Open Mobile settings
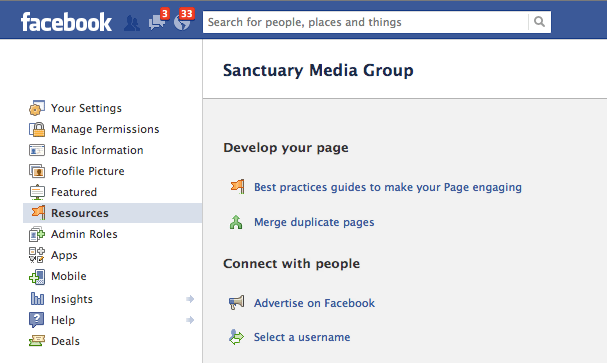 coord(69,276)
